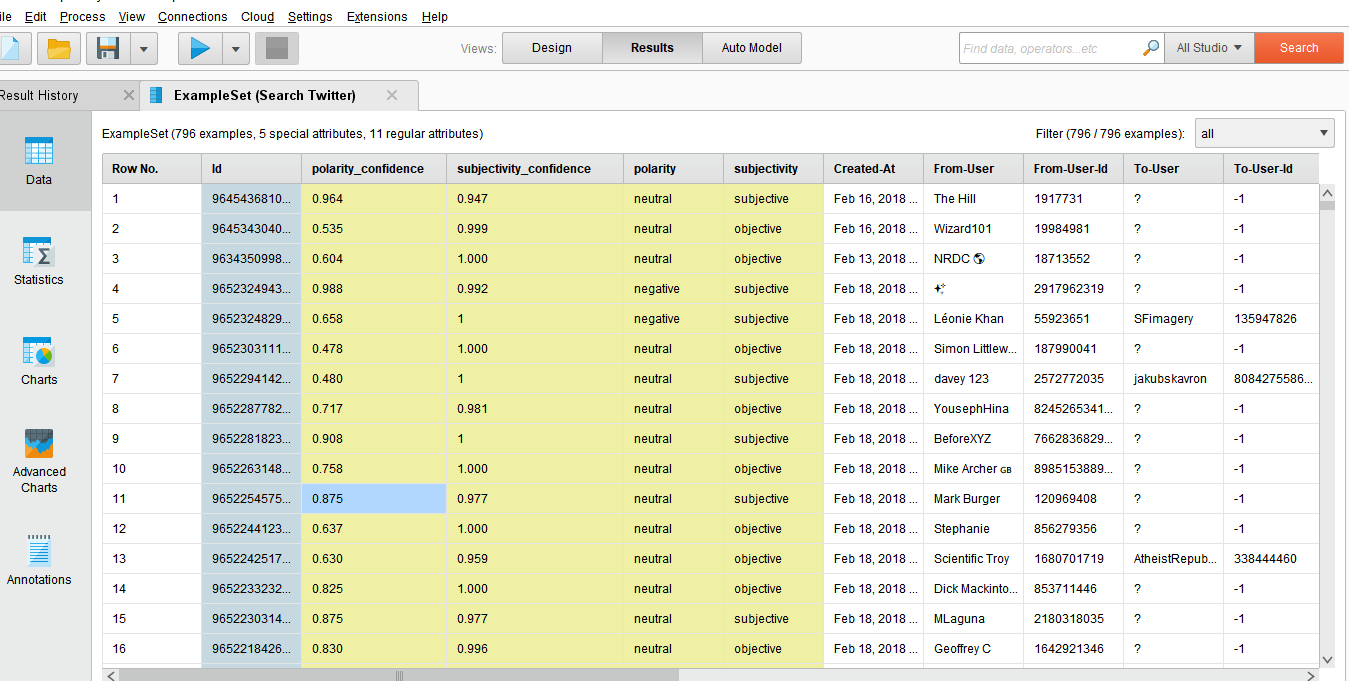Sort by the From-User column header
This screenshot has height=681, width=1349.
pos(974,169)
